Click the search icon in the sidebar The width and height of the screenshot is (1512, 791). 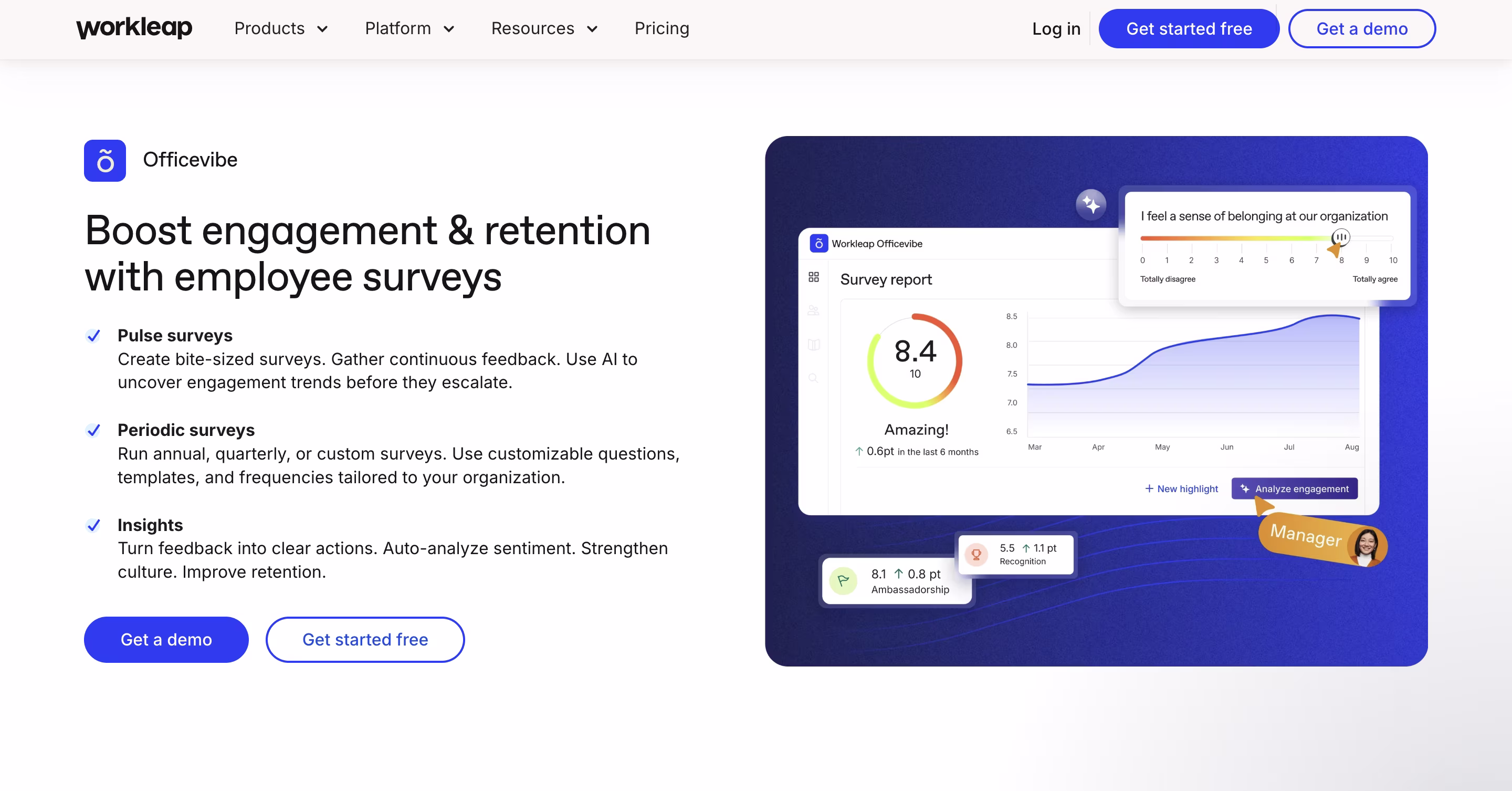[814, 378]
